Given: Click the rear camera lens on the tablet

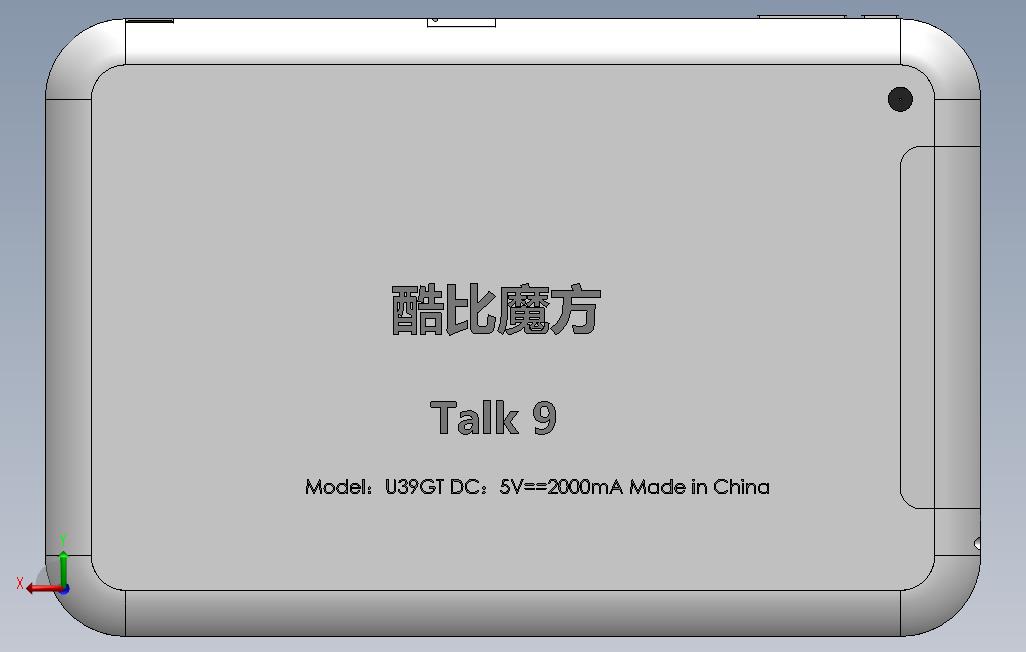Looking at the screenshot, I should tap(900, 99).
